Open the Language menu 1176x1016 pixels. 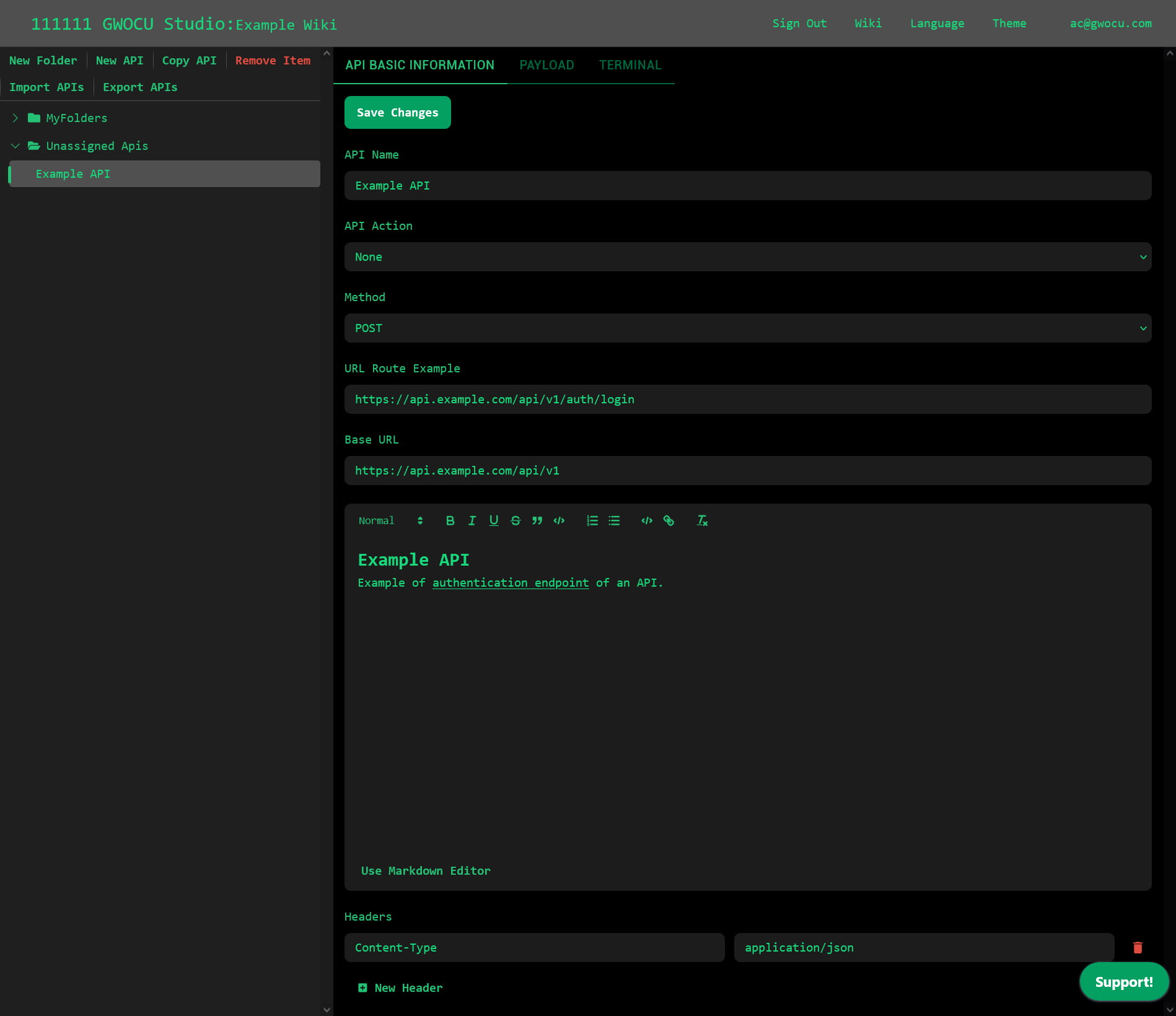click(937, 24)
